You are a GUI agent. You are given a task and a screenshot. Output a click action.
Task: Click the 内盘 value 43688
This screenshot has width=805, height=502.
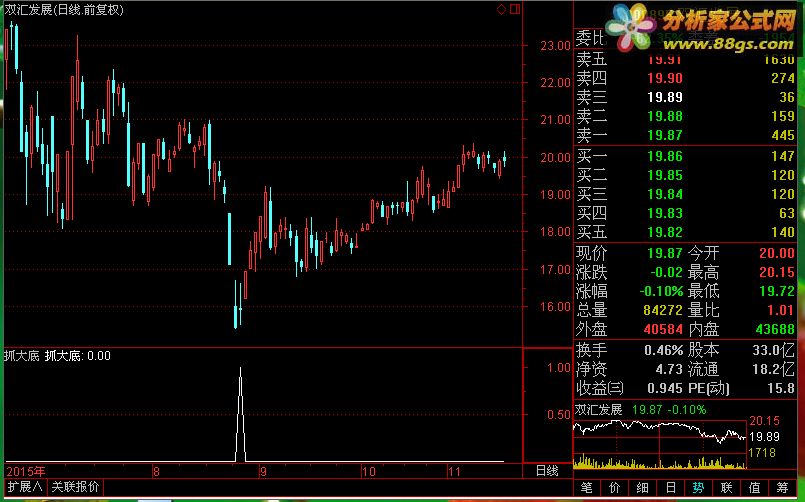(x=775, y=329)
